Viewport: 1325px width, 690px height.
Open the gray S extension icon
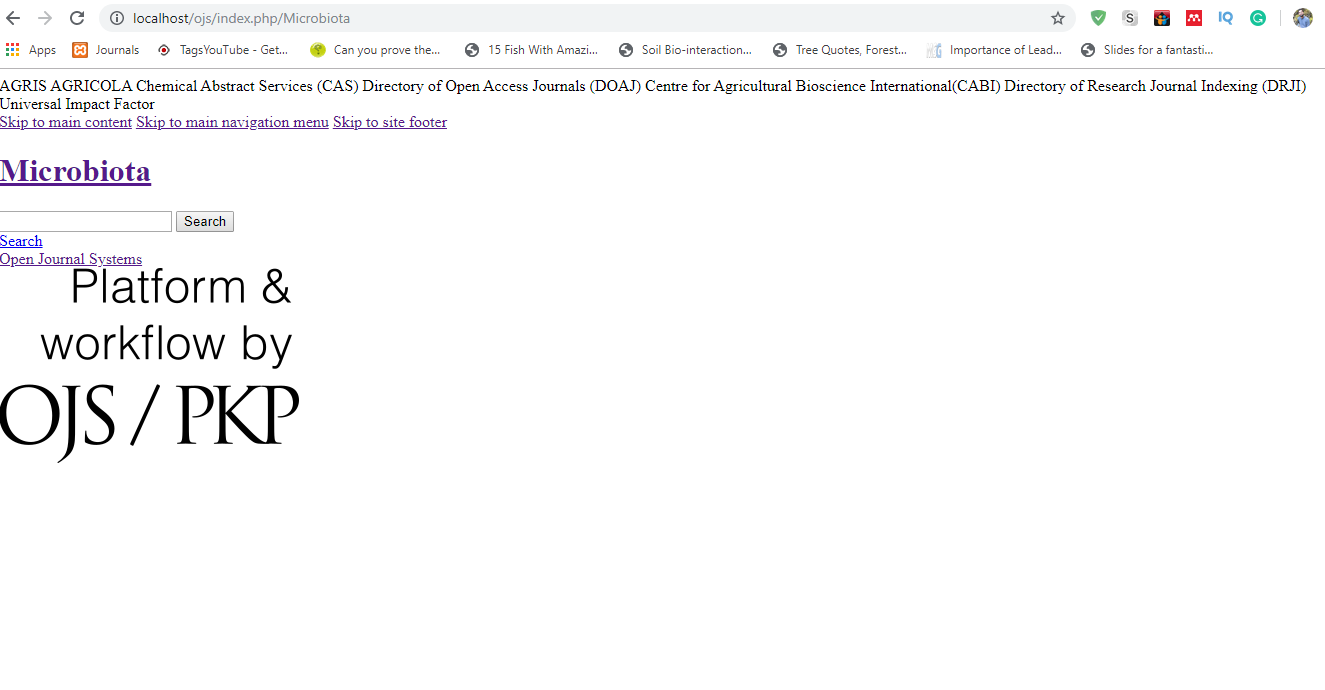coord(1130,18)
